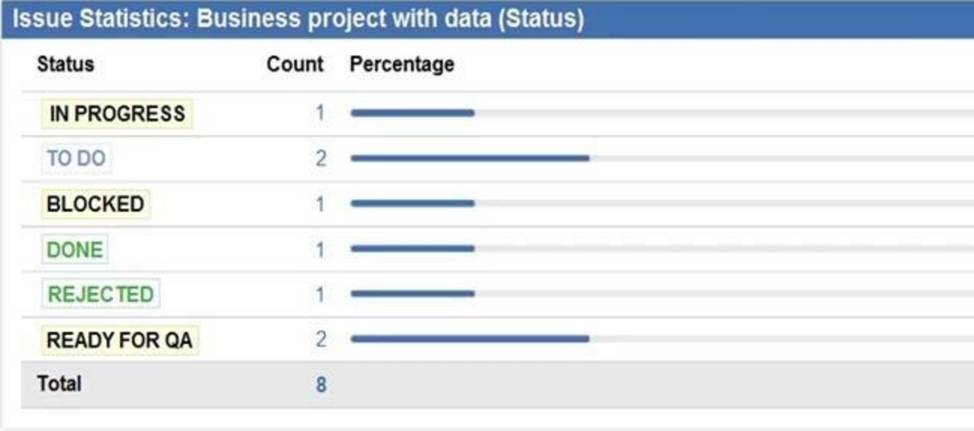Screen dimensions: 974x431
Task: Click the Status column header
Action: point(65,65)
